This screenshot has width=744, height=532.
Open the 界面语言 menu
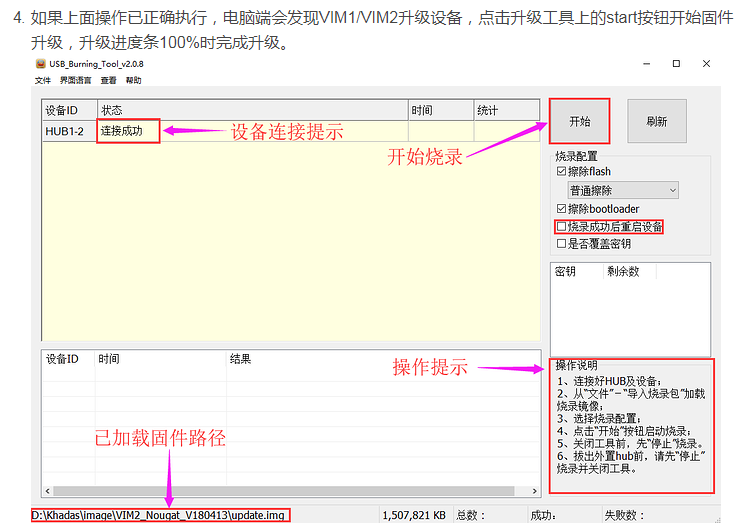pos(75,80)
